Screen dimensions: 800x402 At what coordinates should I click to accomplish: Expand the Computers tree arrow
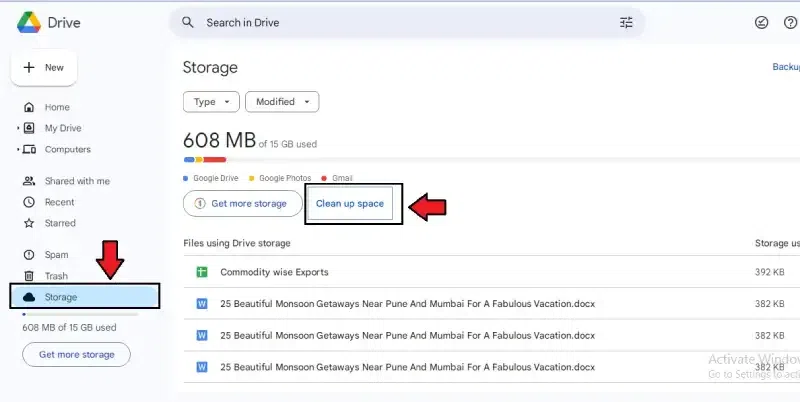point(18,149)
